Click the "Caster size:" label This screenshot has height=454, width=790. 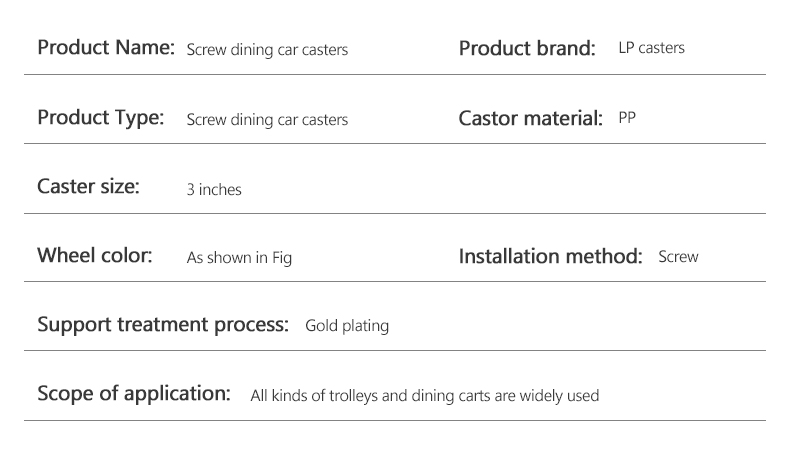pyautogui.click(x=88, y=187)
